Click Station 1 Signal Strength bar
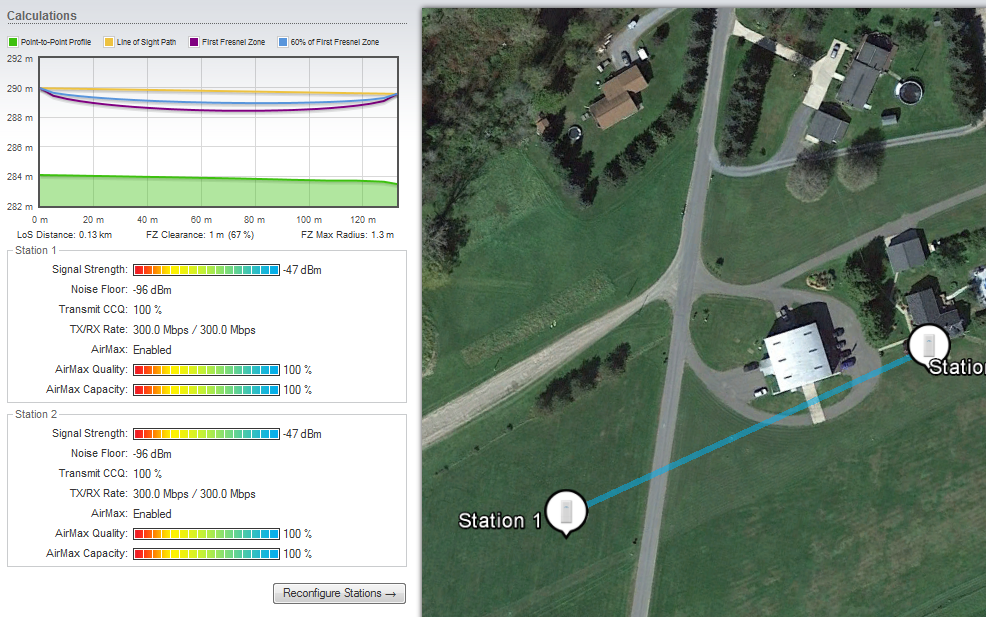Image resolution: width=986 pixels, height=617 pixels. pos(206,270)
